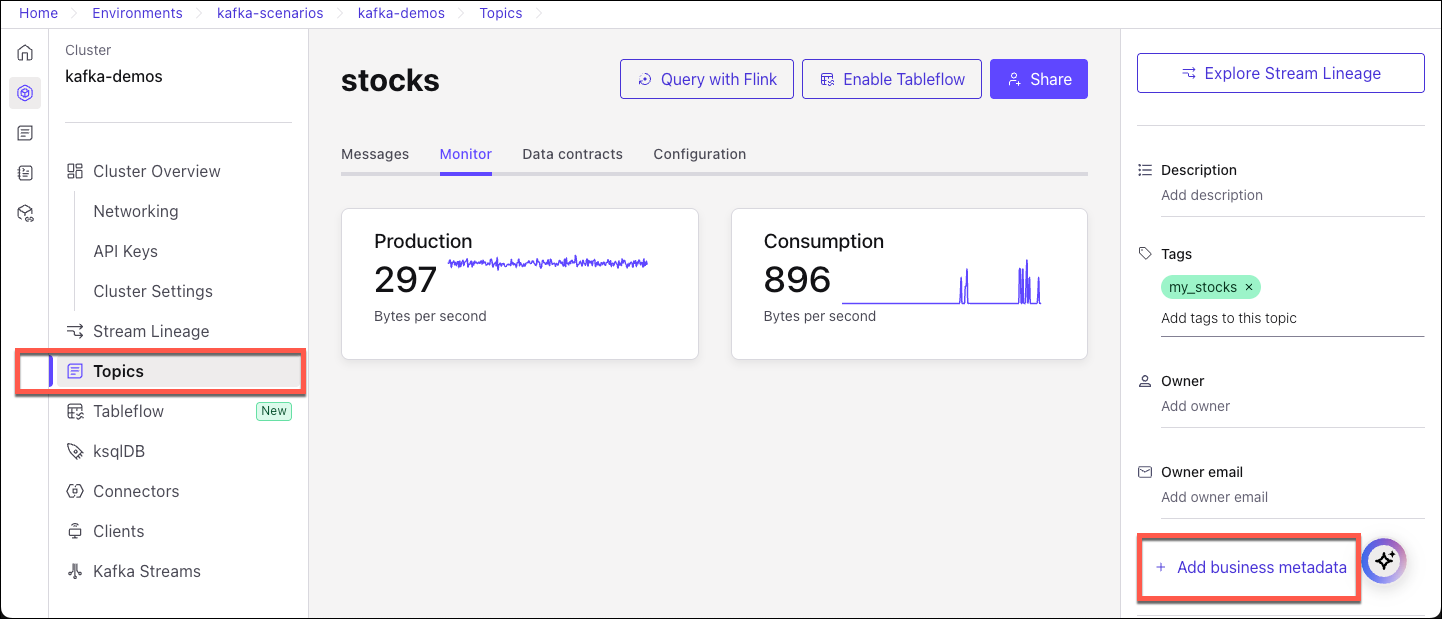Viewport: 1442px width, 619px height.
Task: Click the document icon below the cube icon
Action: [25, 132]
